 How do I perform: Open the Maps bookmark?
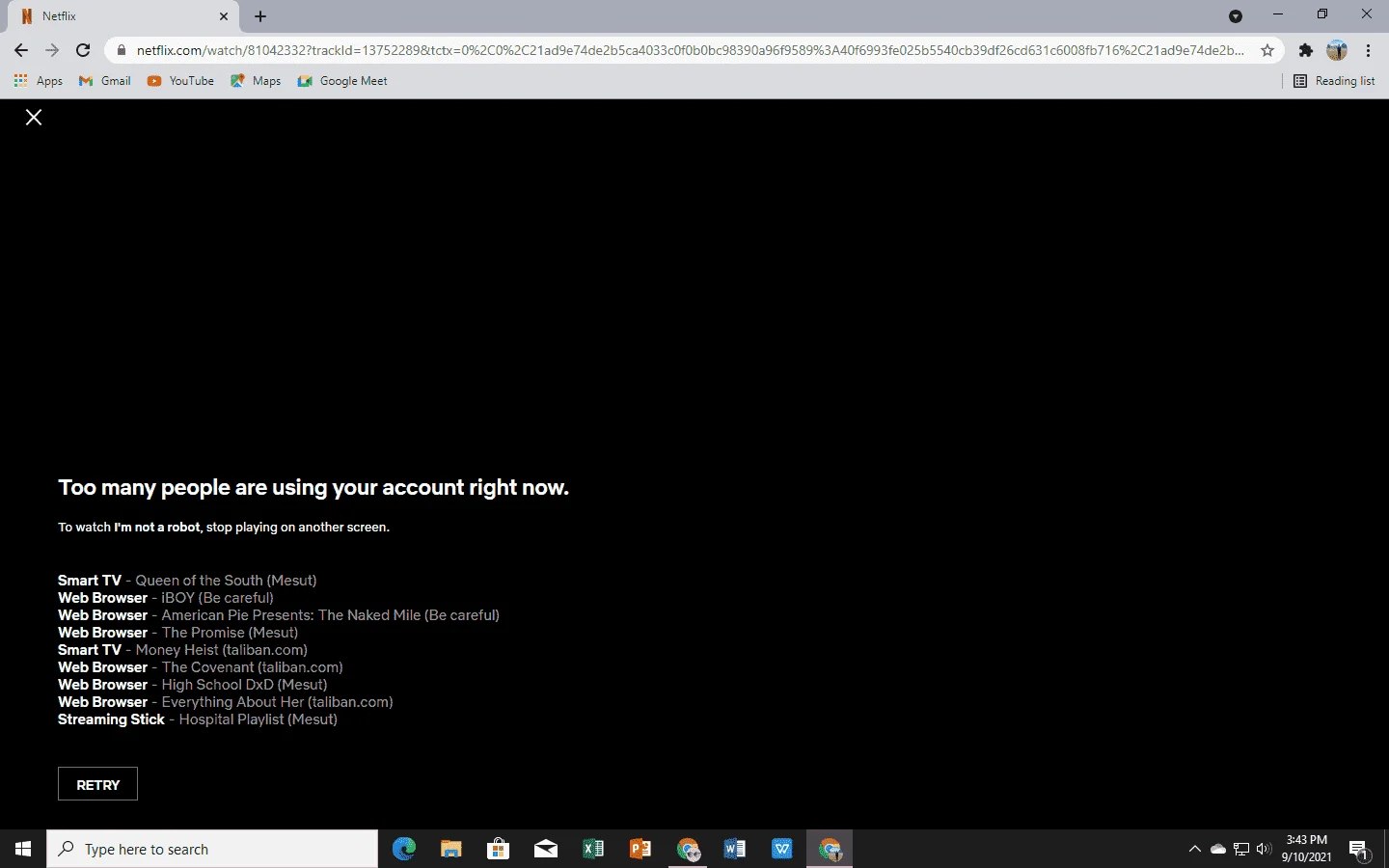click(x=256, y=81)
